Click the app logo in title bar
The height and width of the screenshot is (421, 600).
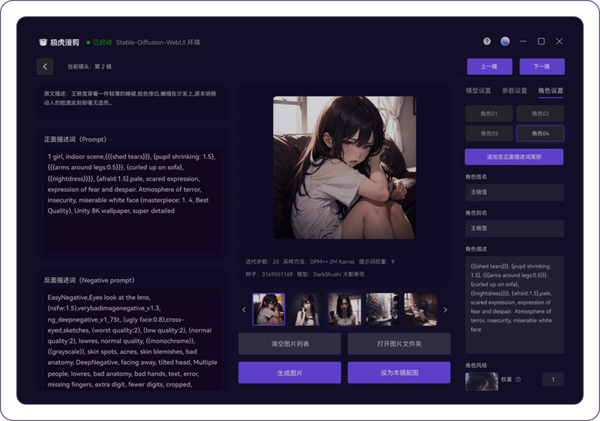pyautogui.click(x=43, y=43)
